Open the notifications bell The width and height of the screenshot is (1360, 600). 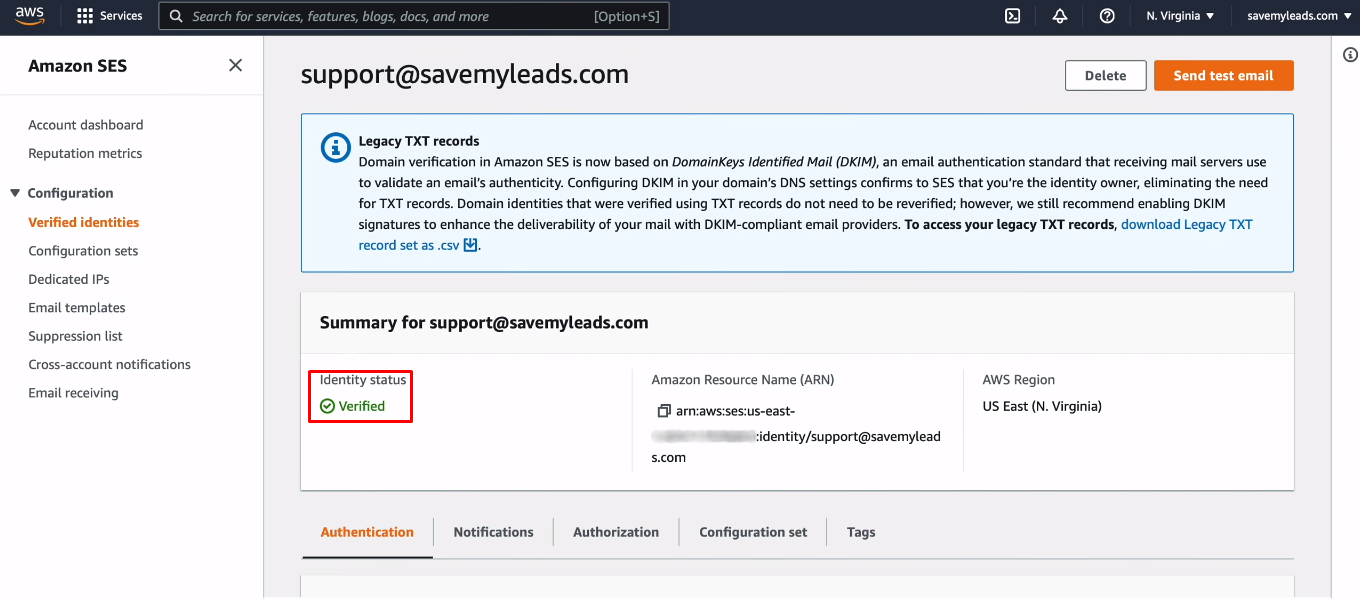click(1060, 16)
